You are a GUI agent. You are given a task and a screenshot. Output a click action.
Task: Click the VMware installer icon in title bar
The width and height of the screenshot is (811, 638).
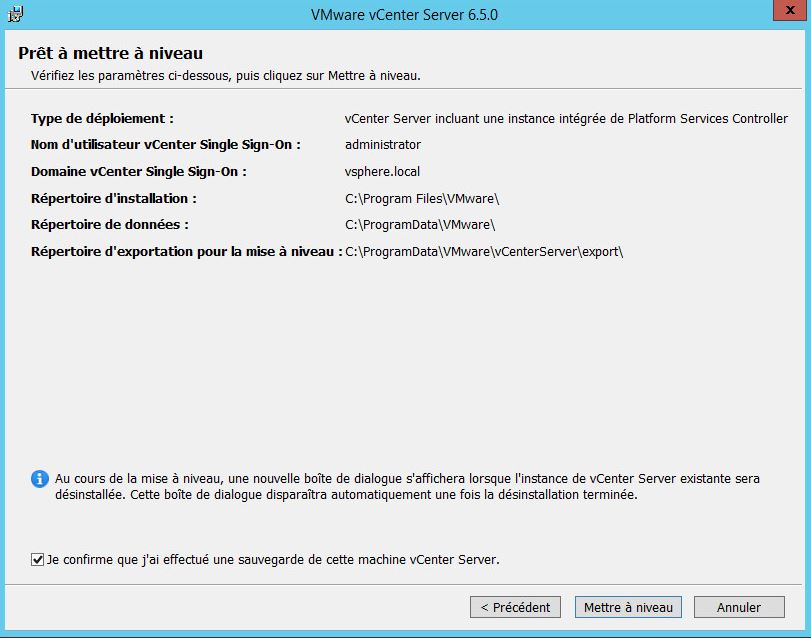[x=14, y=14]
